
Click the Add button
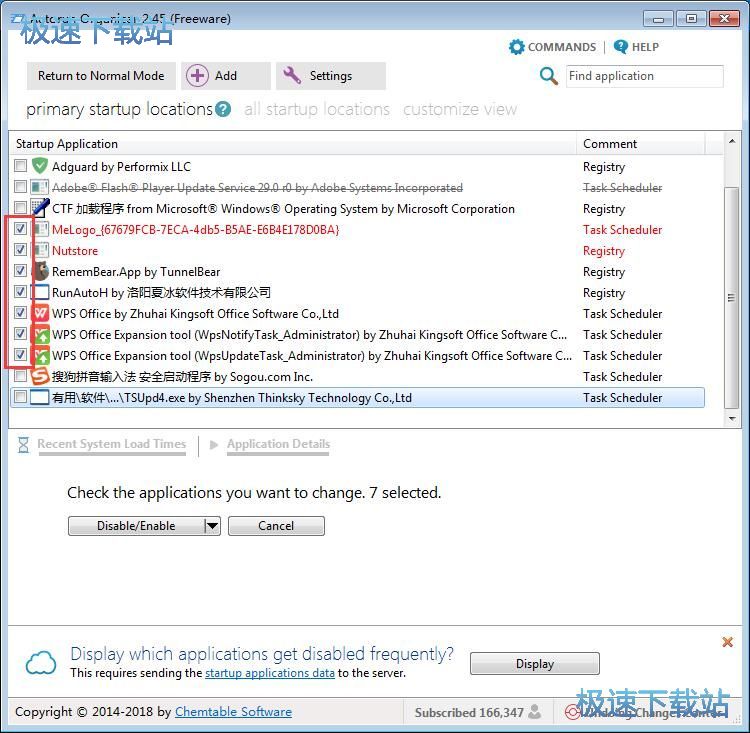pyautogui.click(x=226, y=76)
